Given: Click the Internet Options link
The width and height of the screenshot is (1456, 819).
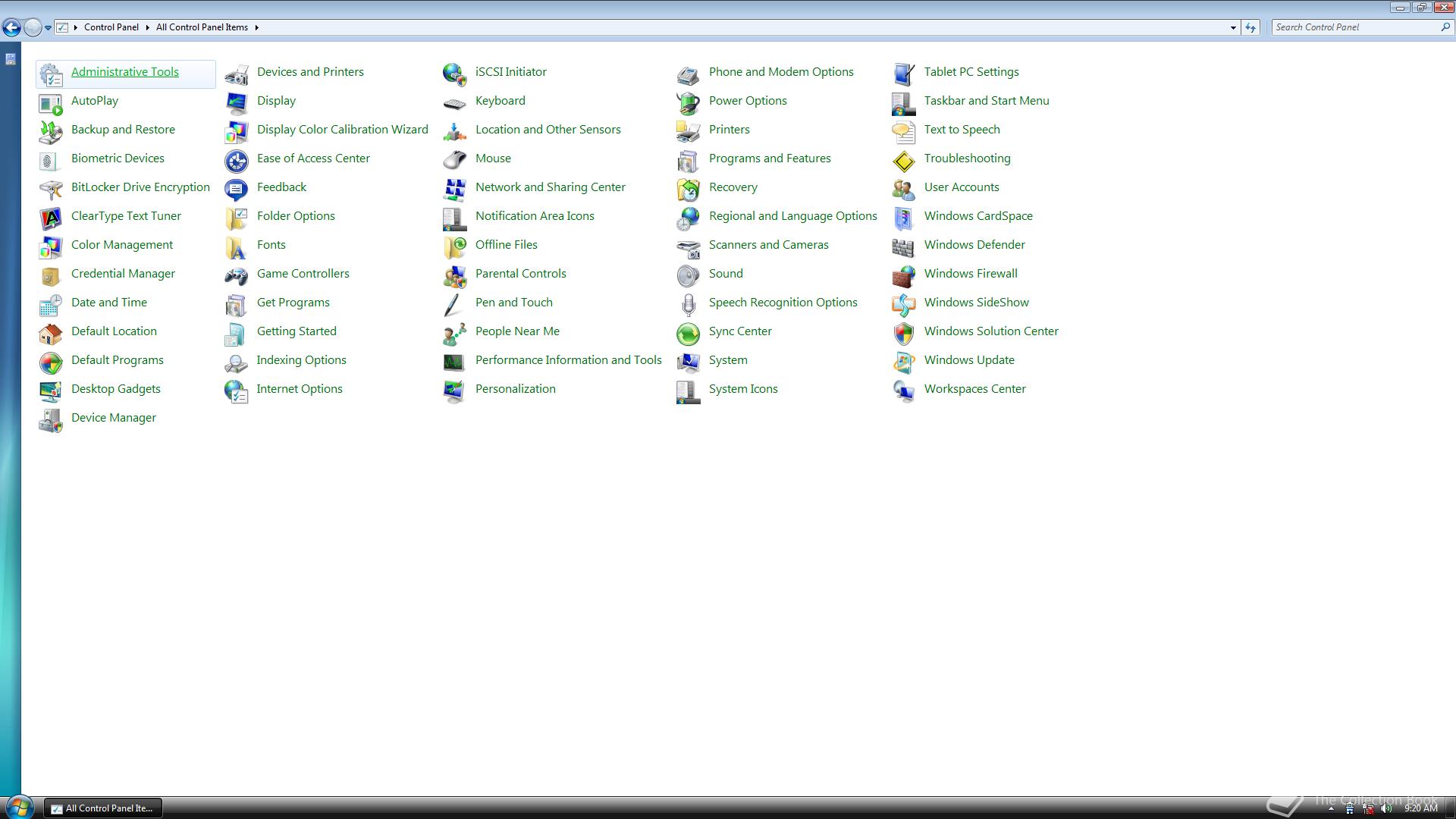Looking at the screenshot, I should [x=300, y=389].
